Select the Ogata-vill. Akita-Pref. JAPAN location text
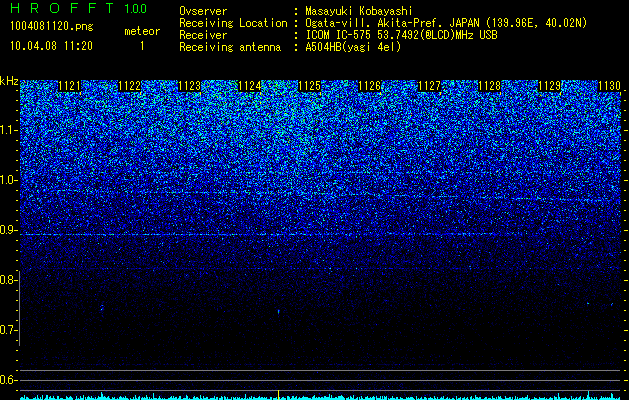Image resolution: width=629 pixels, height=400 pixels. (446, 23)
